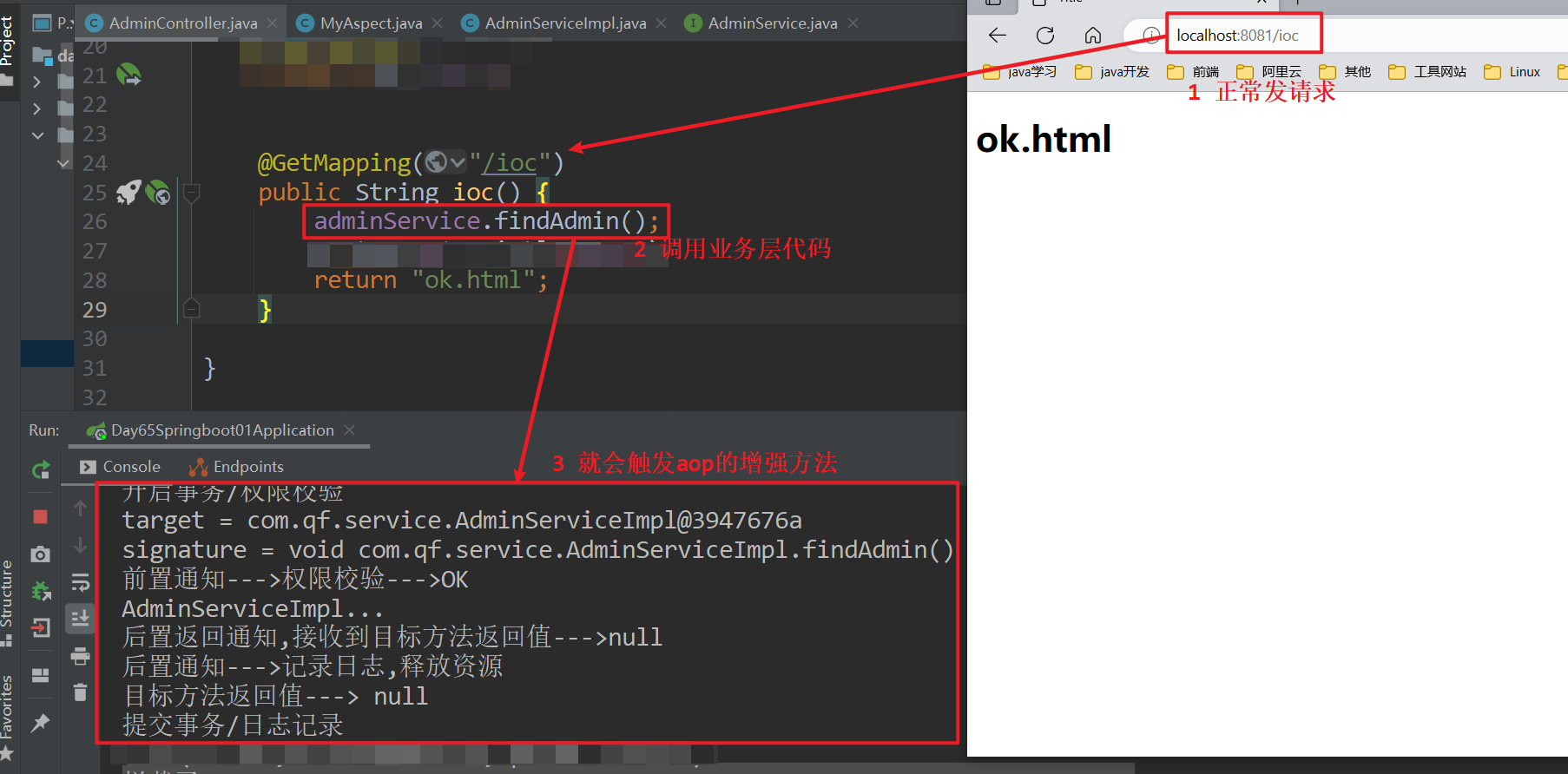The image size is (1568, 774).
Task: Click the ok.html heading in the browser page
Action: pyautogui.click(x=1044, y=139)
